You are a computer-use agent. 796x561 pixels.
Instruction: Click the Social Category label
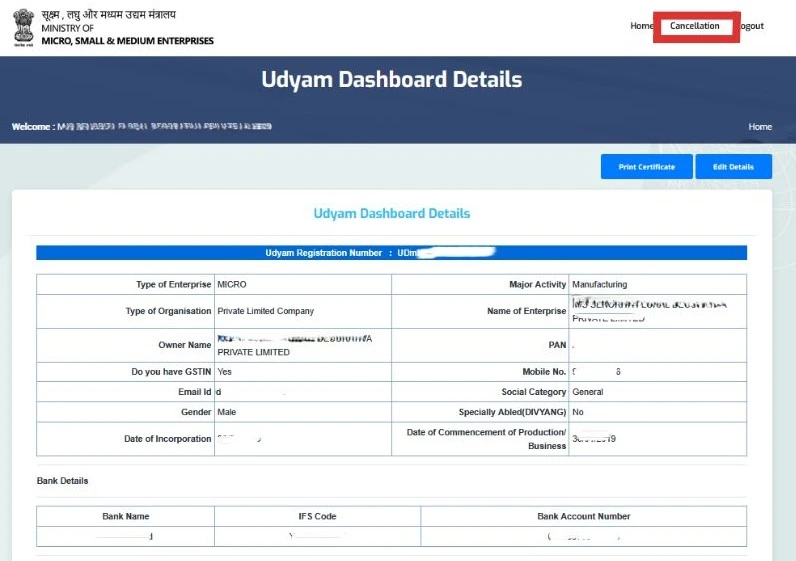coord(534,392)
